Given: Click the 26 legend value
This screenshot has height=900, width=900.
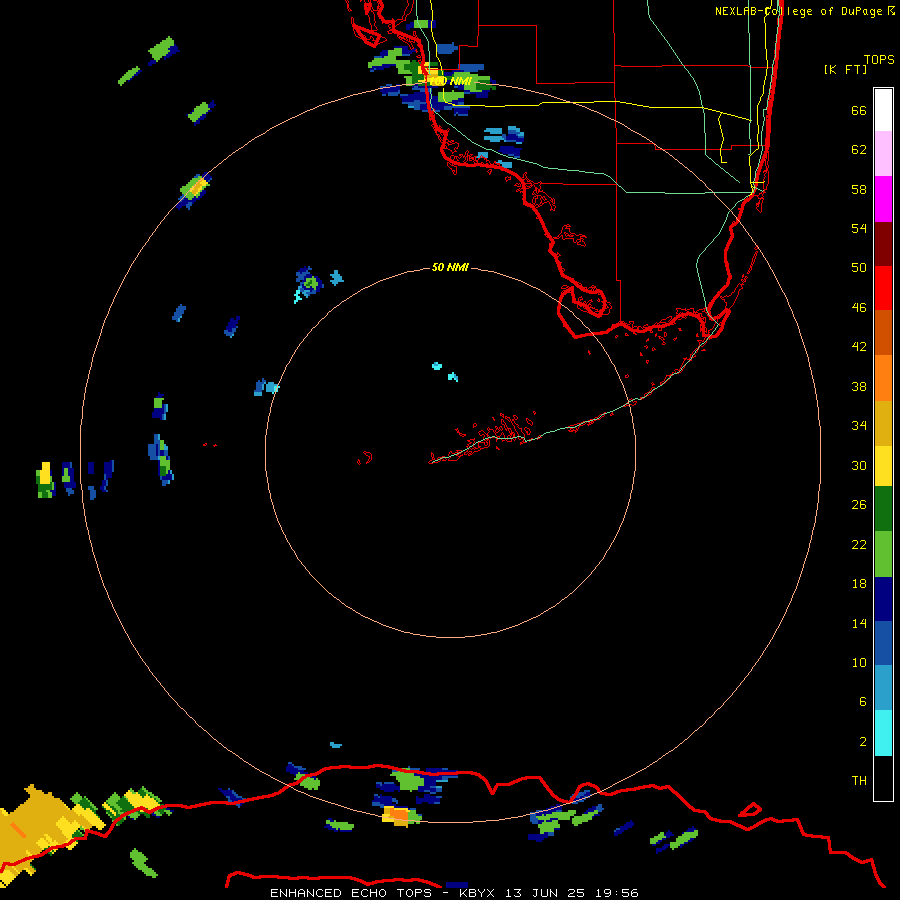Looking at the screenshot, I should [x=859, y=505].
